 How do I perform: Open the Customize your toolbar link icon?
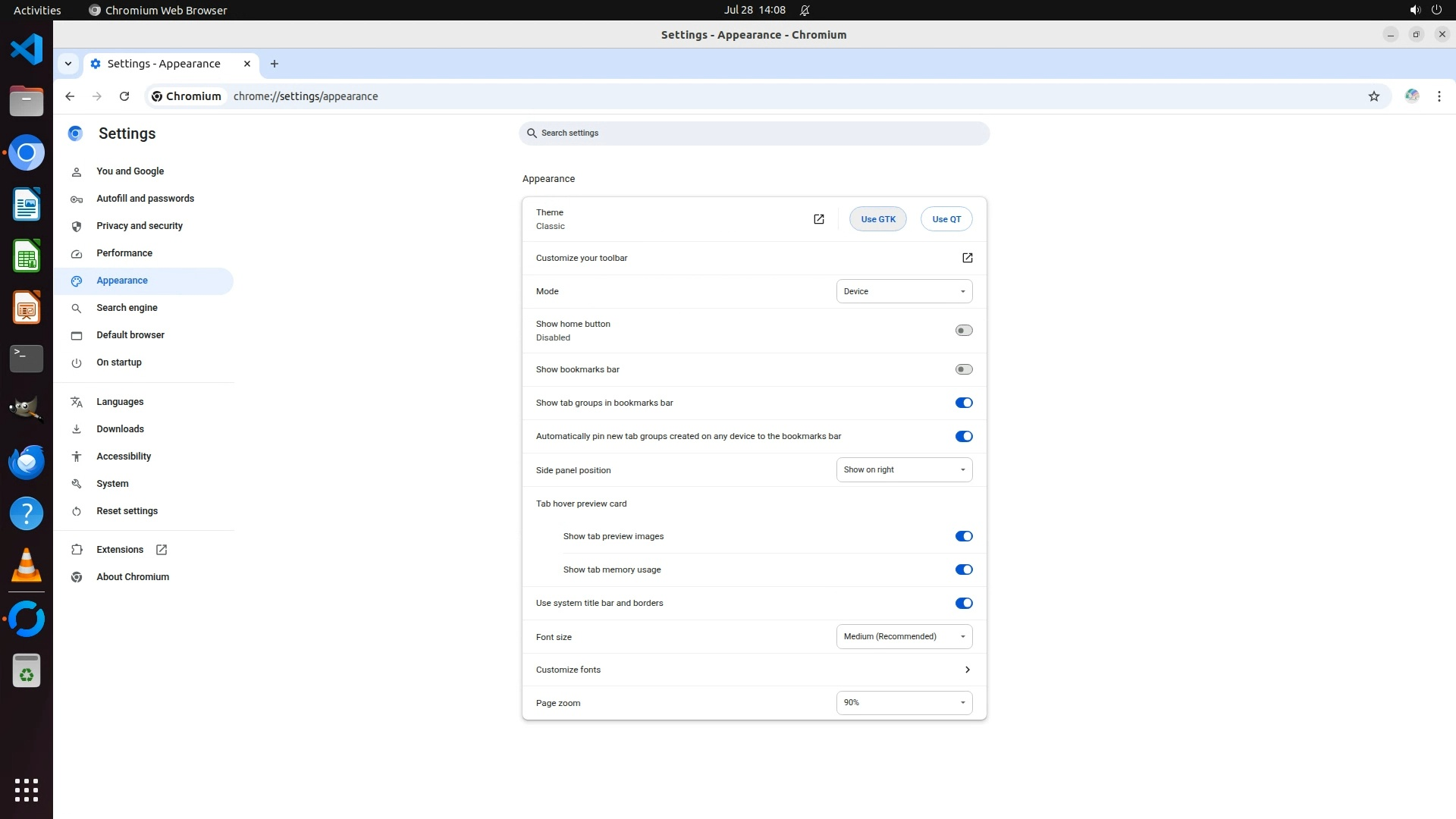pyautogui.click(x=967, y=258)
